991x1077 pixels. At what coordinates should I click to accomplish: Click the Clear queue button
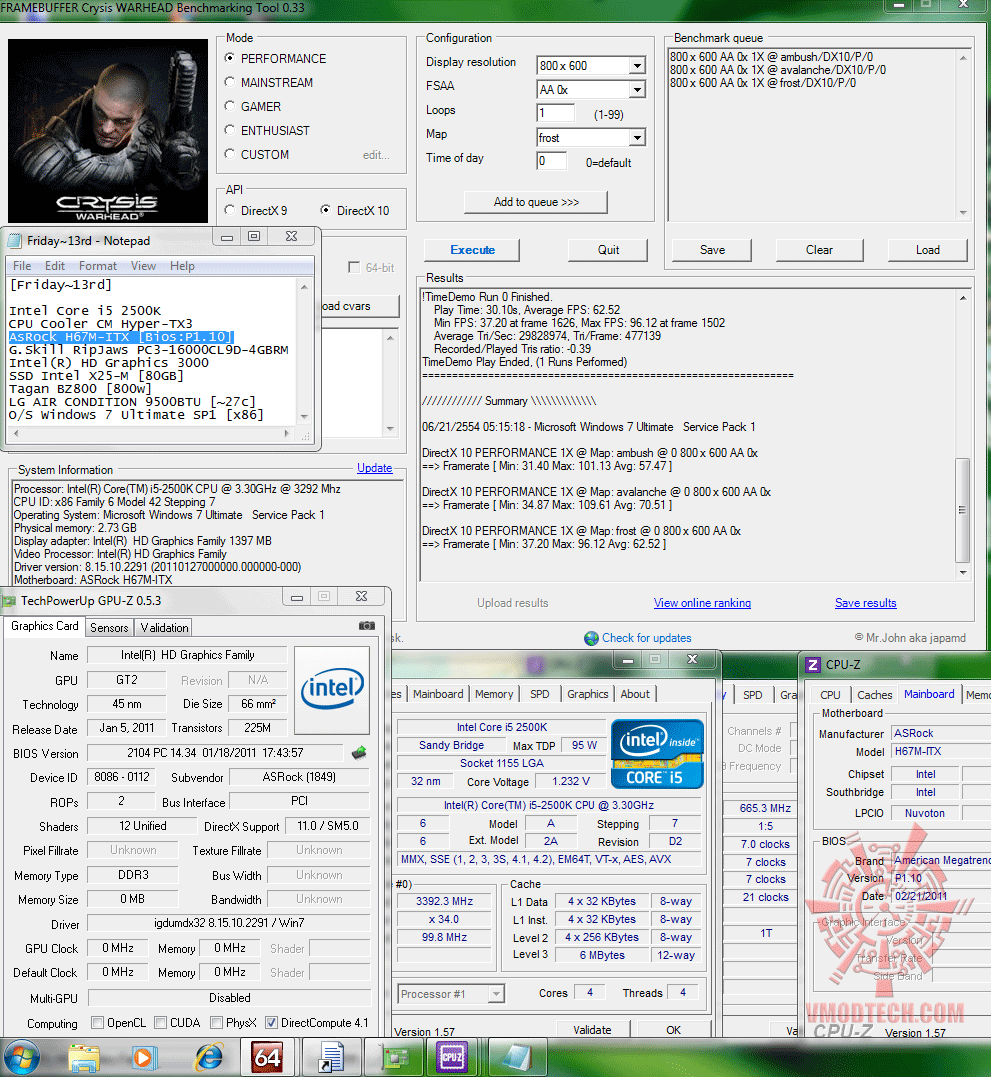point(819,250)
